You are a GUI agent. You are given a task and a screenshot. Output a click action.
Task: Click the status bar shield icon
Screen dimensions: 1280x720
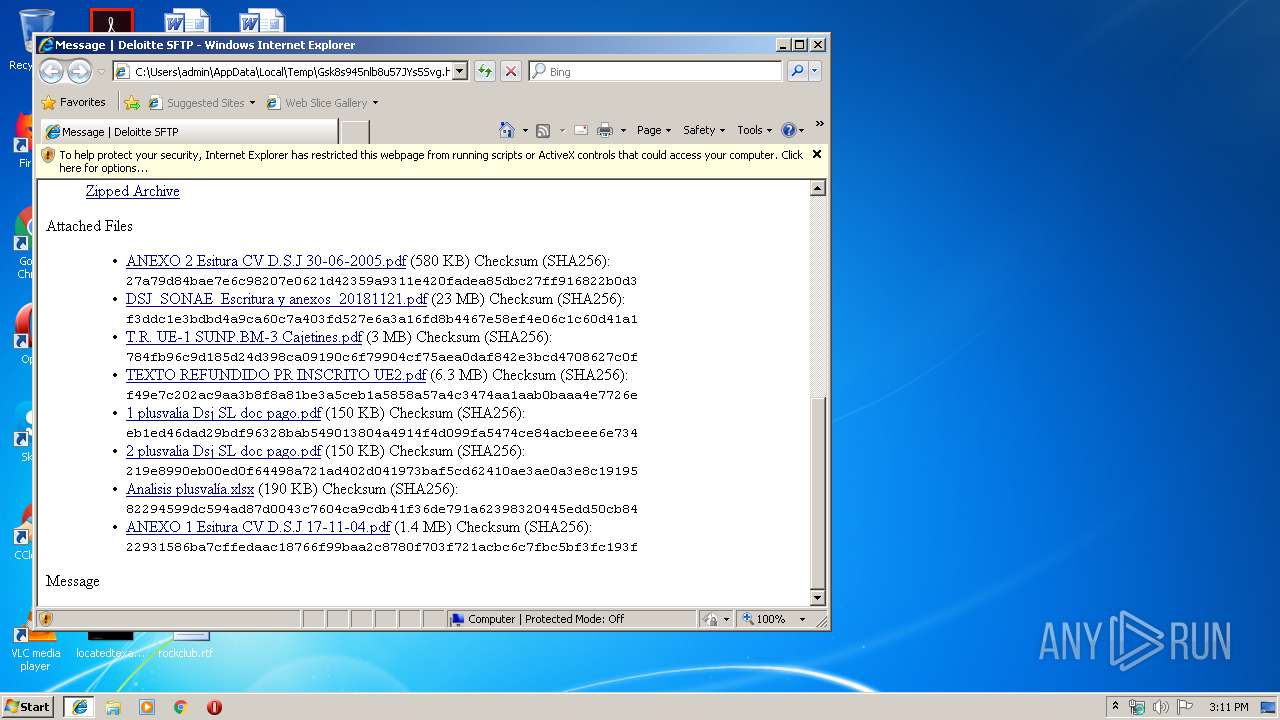(46, 619)
